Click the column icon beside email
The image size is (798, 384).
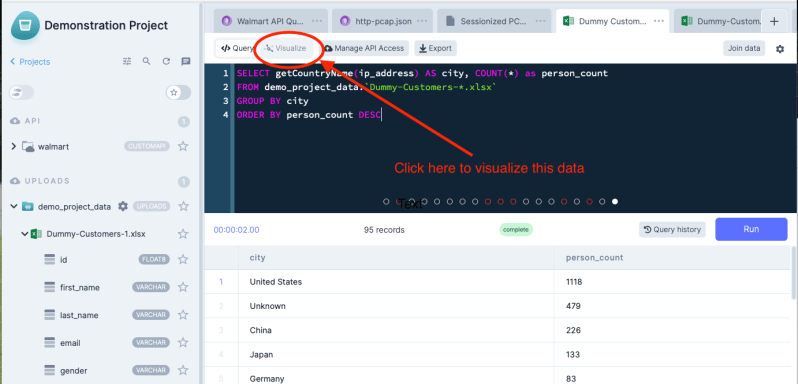pyautogui.click(x=49, y=343)
